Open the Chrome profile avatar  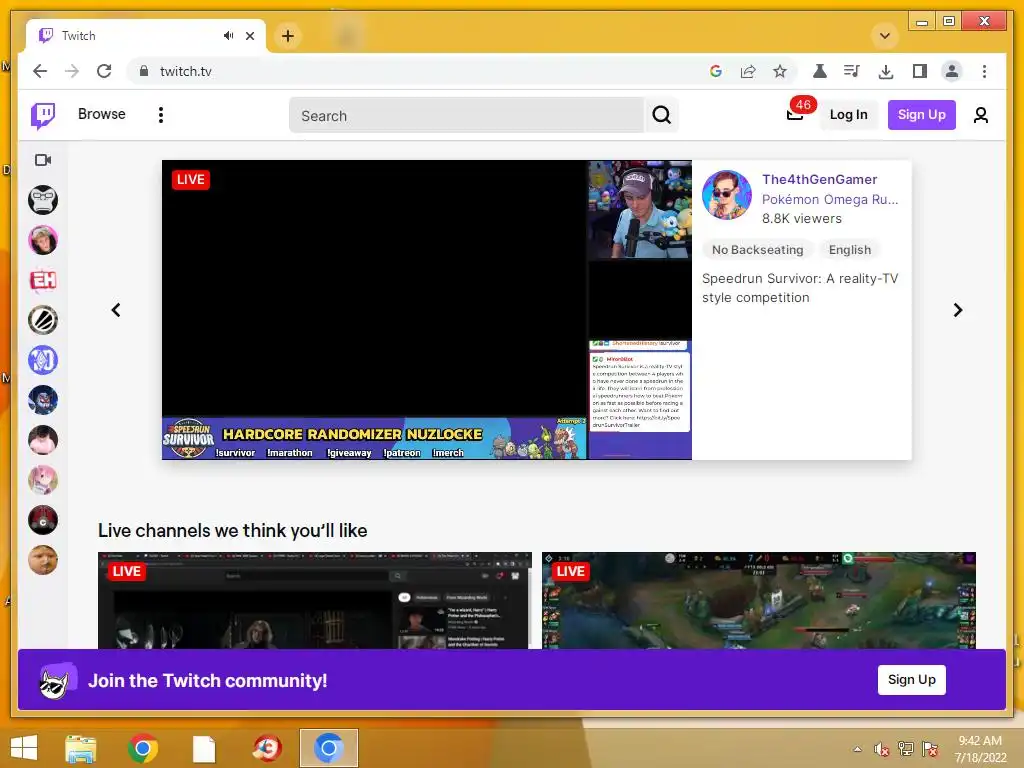[952, 71]
